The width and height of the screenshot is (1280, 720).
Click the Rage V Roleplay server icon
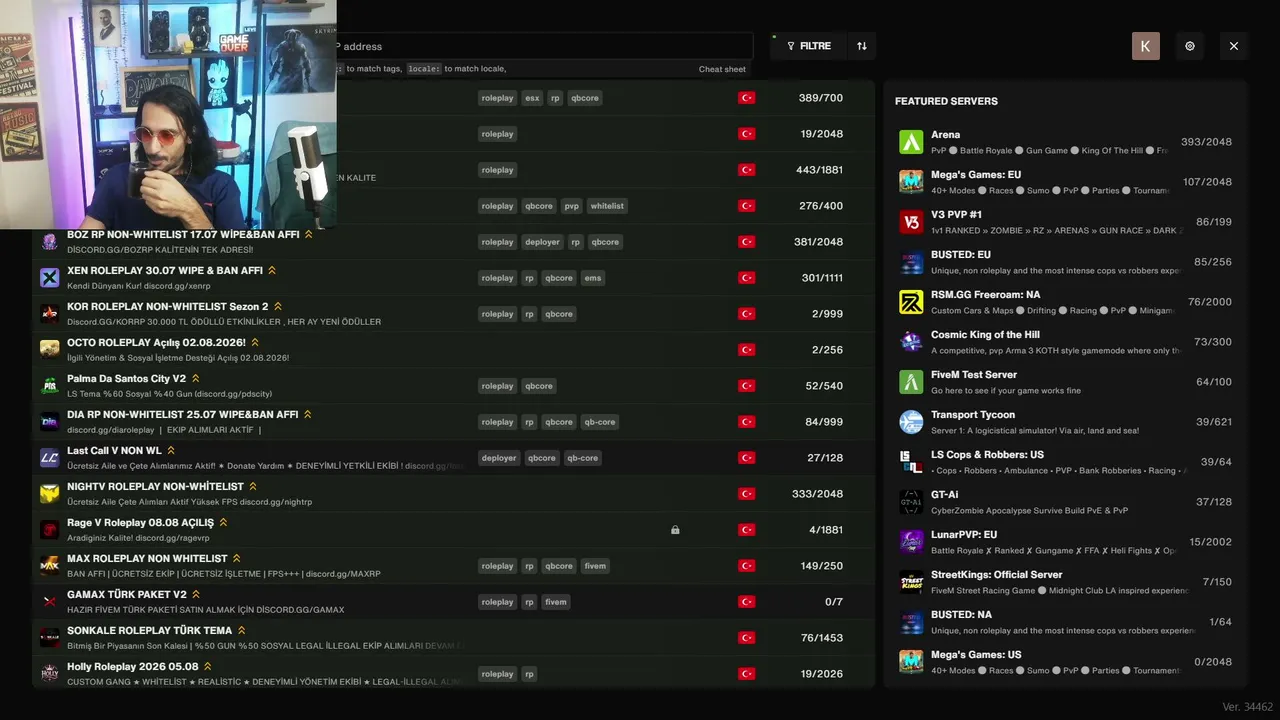pyautogui.click(x=50, y=530)
